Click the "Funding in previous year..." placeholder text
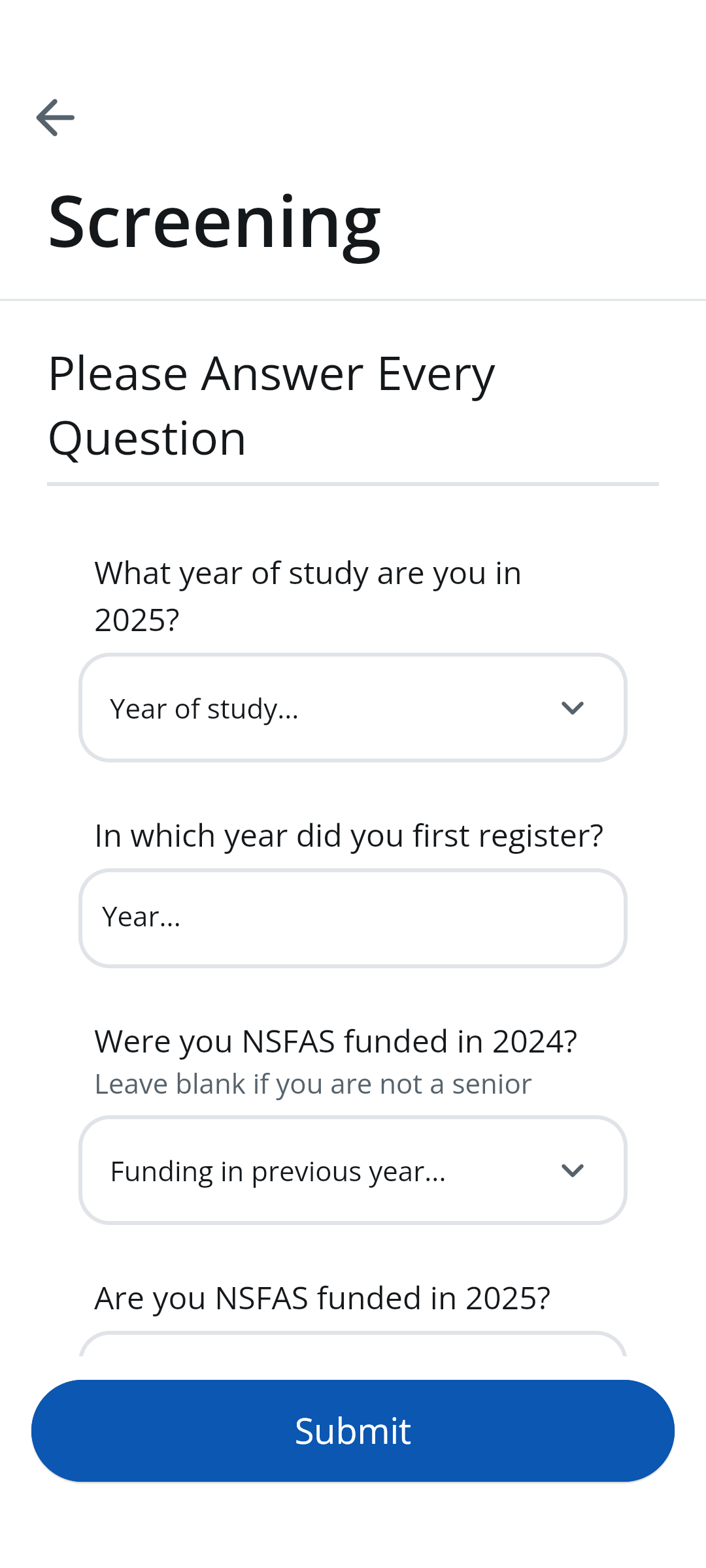 click(x=278, y=1171)
